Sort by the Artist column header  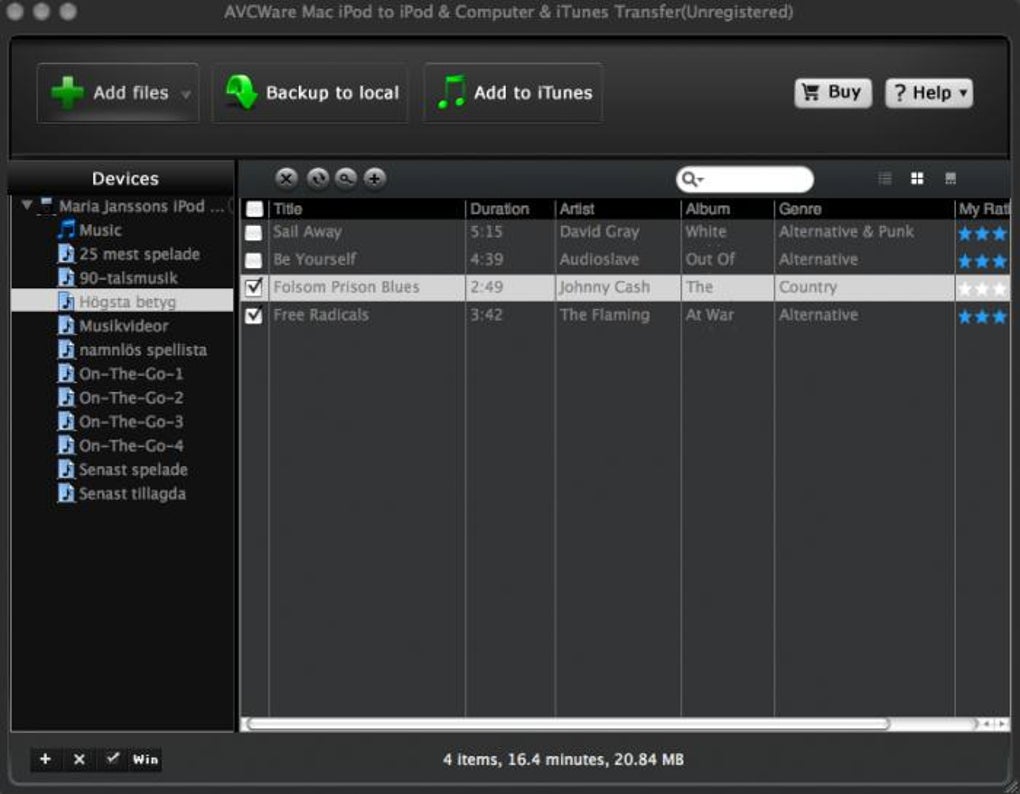point(617,209)
